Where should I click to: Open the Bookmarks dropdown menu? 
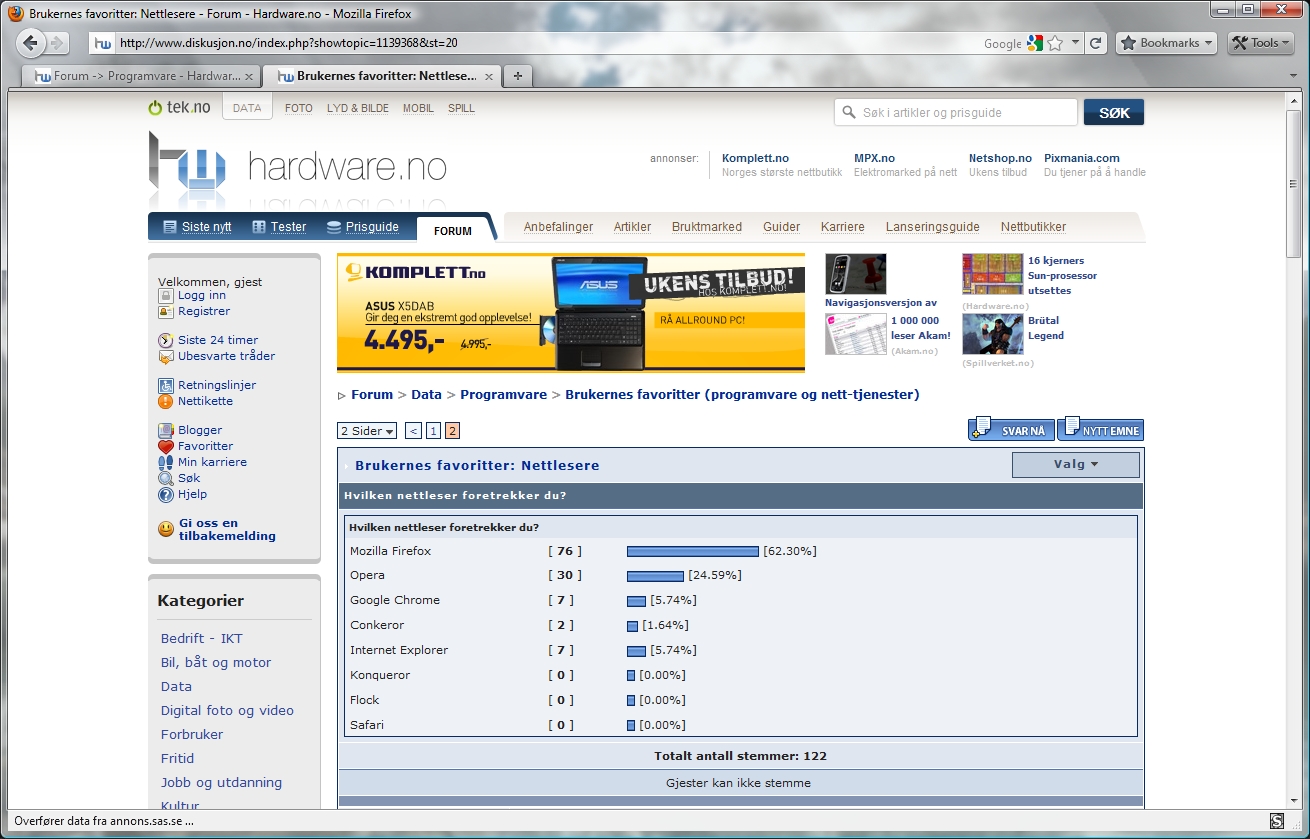click(x=1166, y=43)
